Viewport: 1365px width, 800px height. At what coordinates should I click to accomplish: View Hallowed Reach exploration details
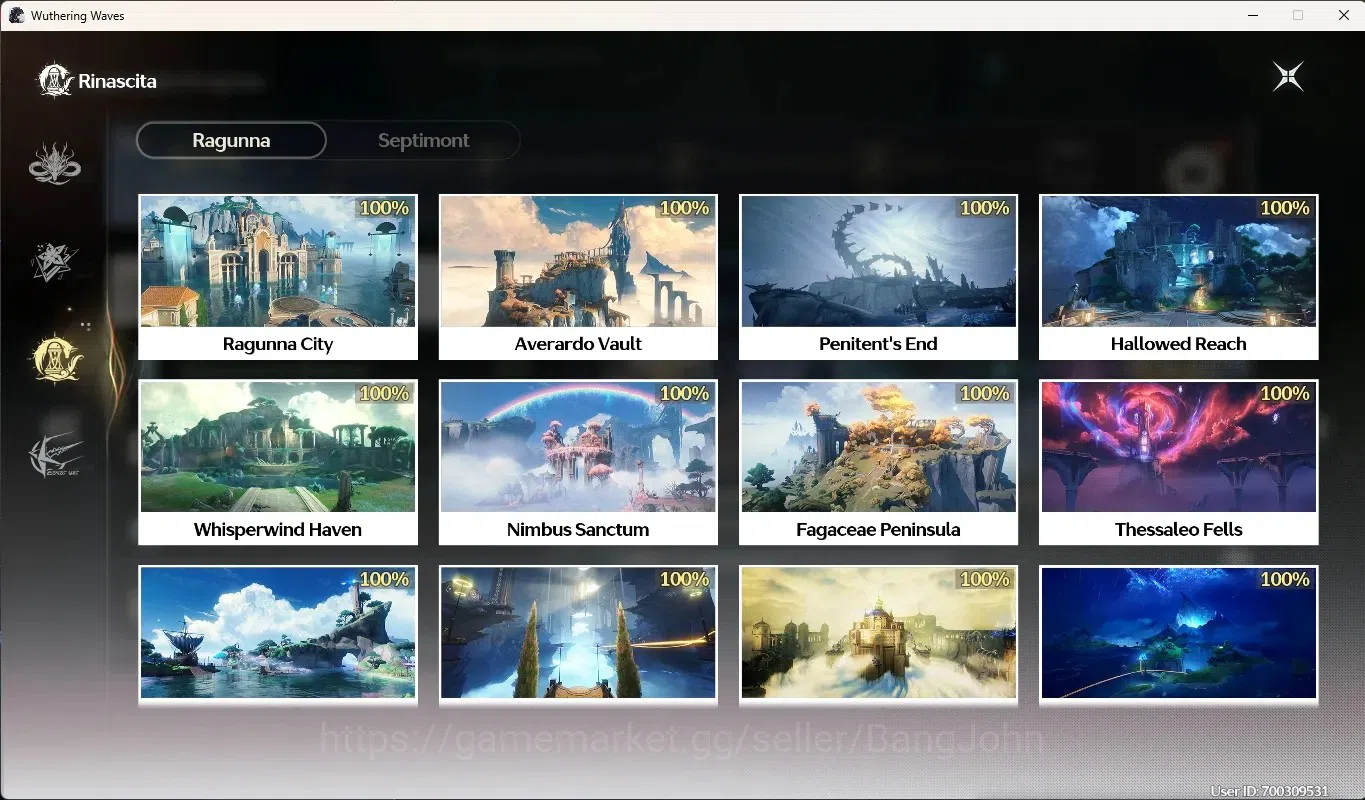coord(1179,277)
